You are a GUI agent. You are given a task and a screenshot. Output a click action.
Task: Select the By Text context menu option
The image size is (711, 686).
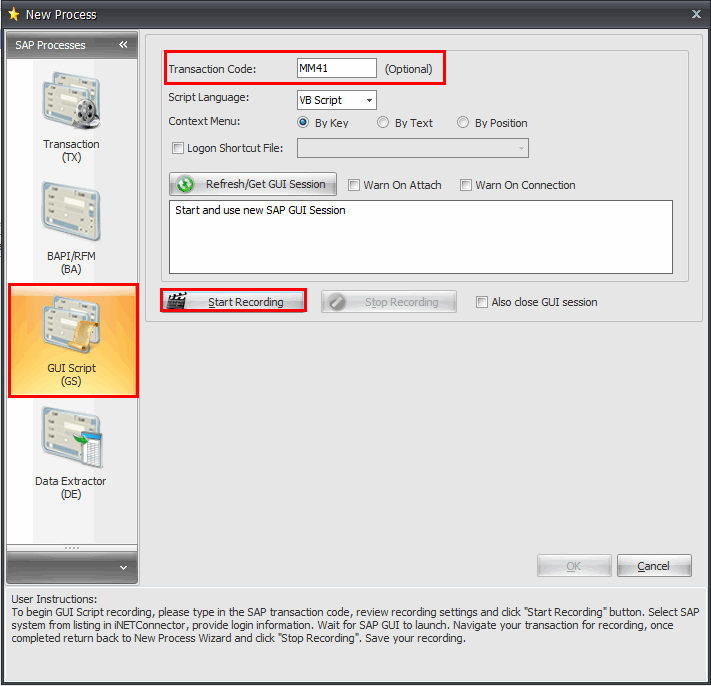383,123
